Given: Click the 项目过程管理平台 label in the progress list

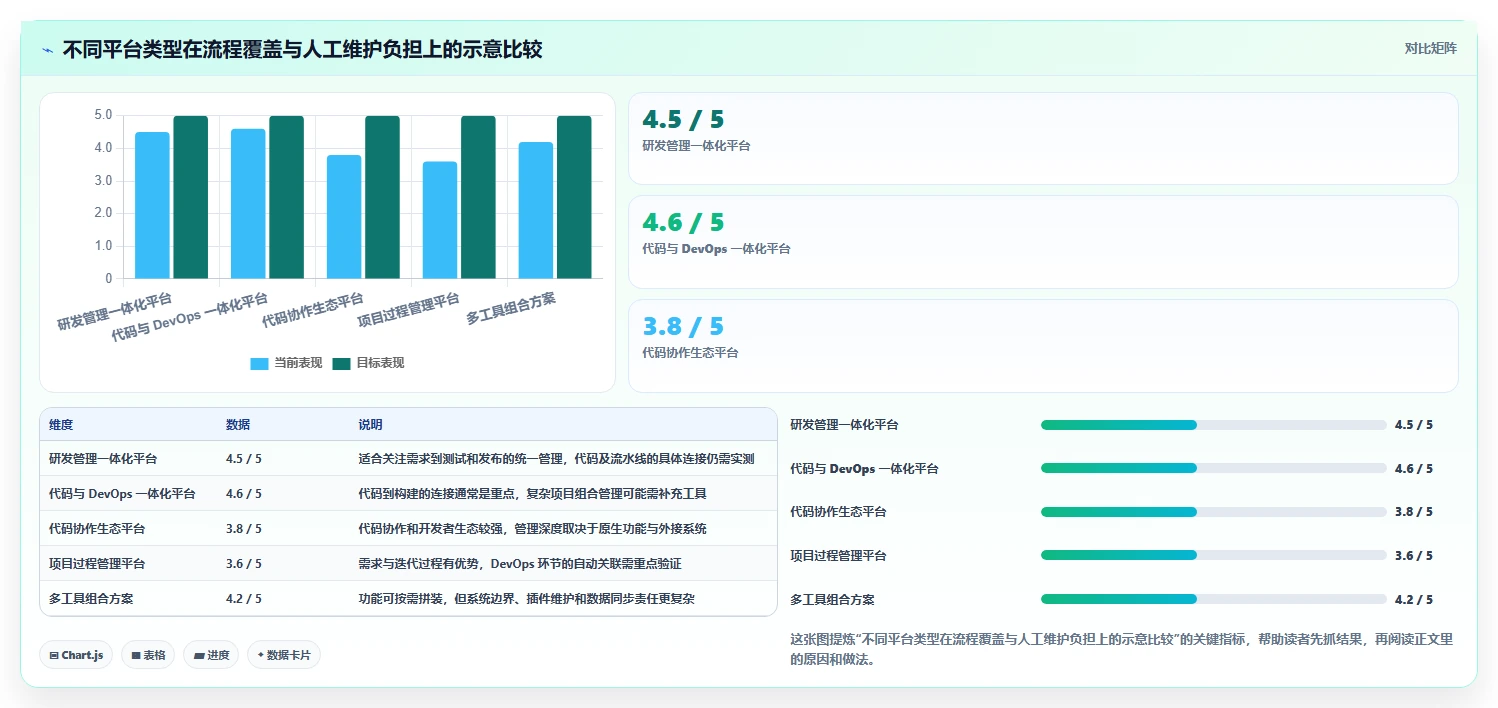Looking at the screenshot, I should [838, 556].
